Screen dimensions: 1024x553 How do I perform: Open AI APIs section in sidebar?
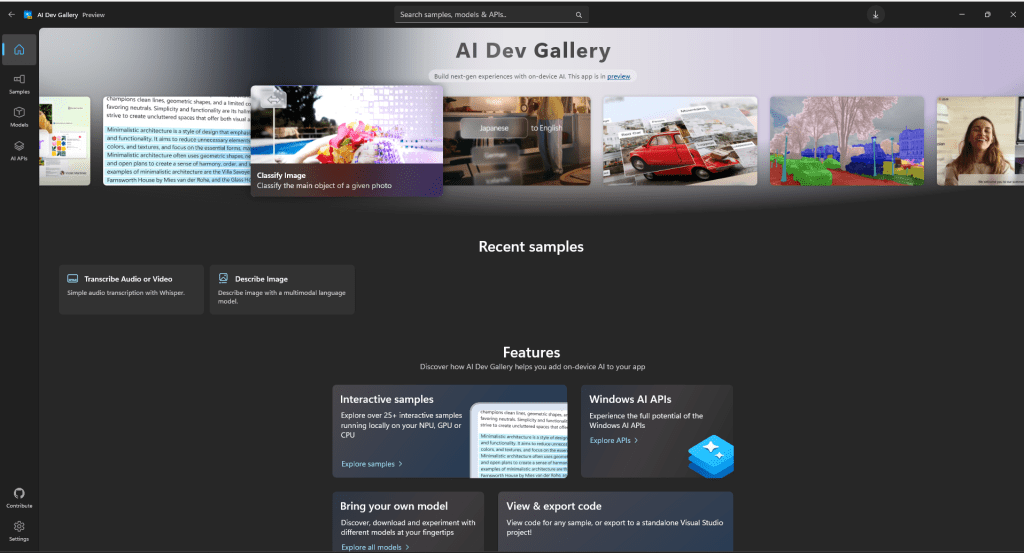(19, 149)
